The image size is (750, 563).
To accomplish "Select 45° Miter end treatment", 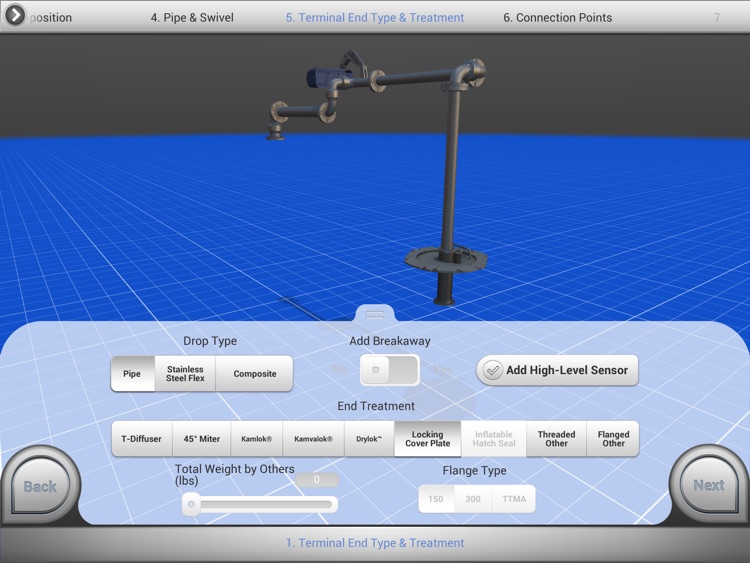I will (201, 439).
